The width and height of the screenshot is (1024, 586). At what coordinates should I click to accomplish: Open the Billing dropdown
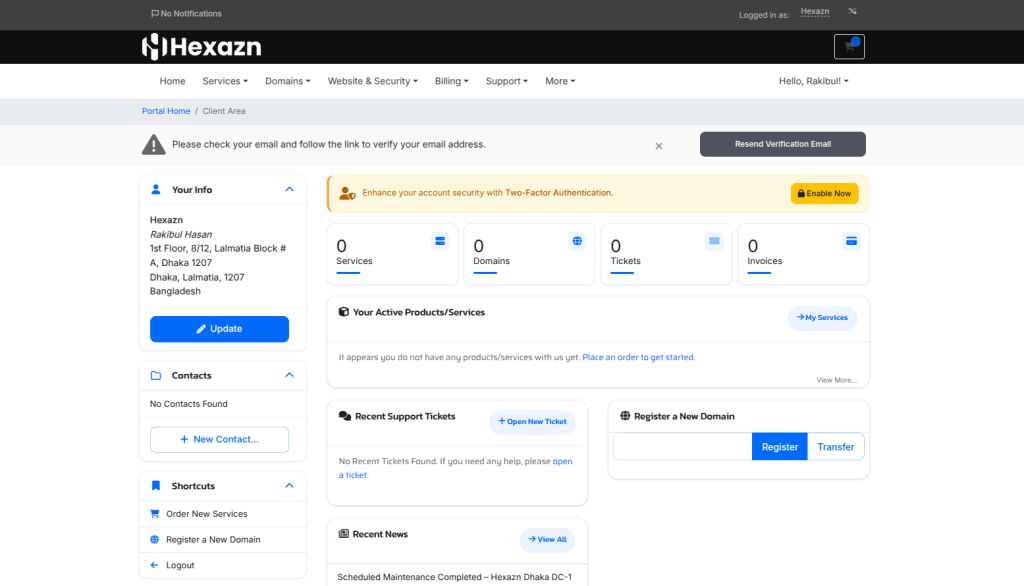pyautogui.click(x=452, y=81)
